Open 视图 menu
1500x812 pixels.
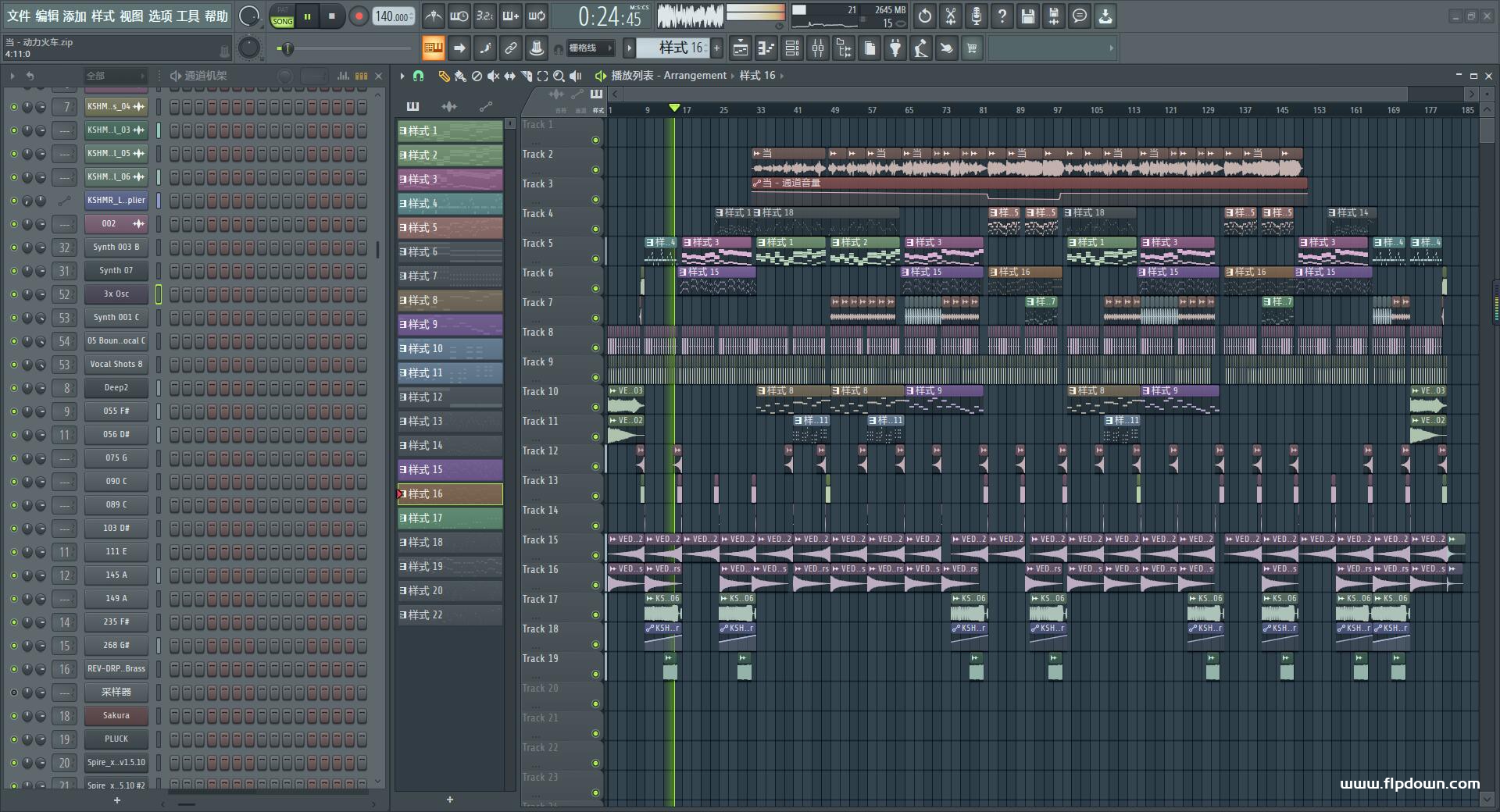[x=131, y=16]
